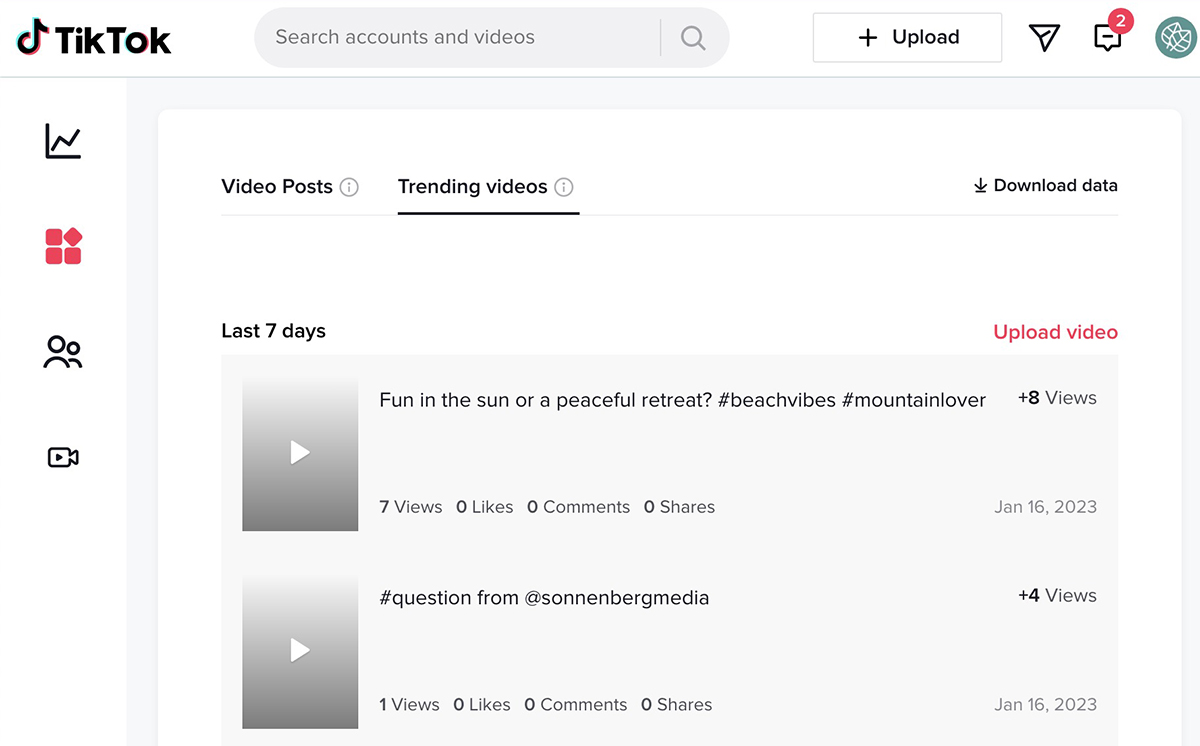Open the inbox notifications icon
The image size is (1200, 746).
click(x=1107, y=38)
